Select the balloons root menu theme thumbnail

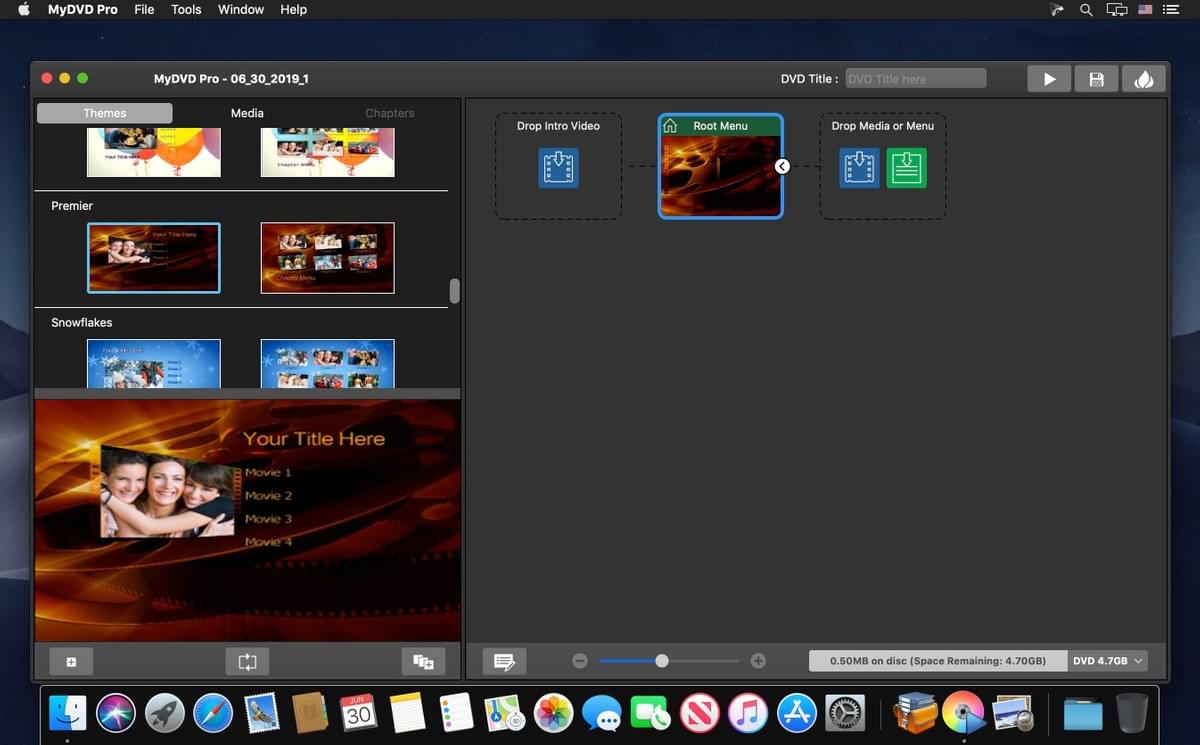(x=154, y=152)
